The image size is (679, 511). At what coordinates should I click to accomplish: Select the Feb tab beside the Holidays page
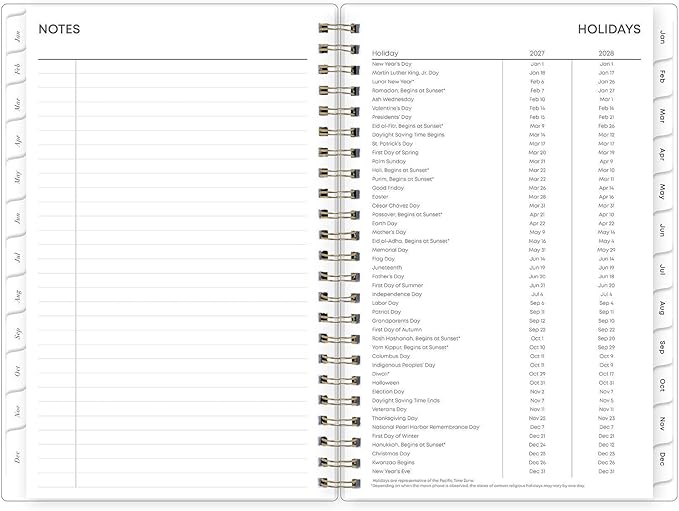click(x=662, y=76)
